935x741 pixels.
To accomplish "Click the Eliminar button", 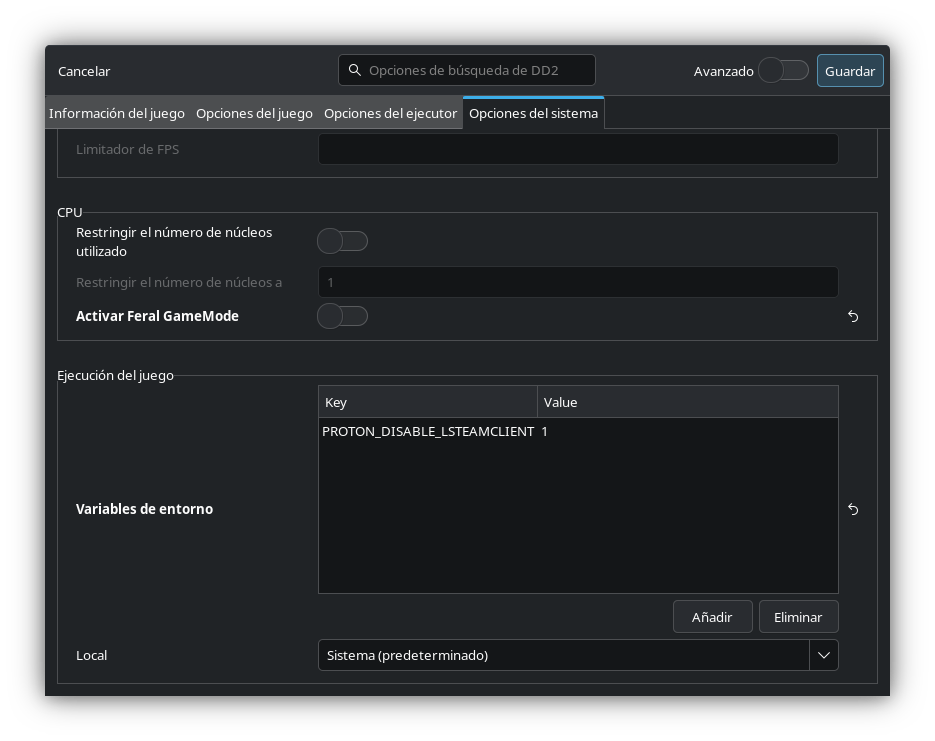I will point(798,617).
